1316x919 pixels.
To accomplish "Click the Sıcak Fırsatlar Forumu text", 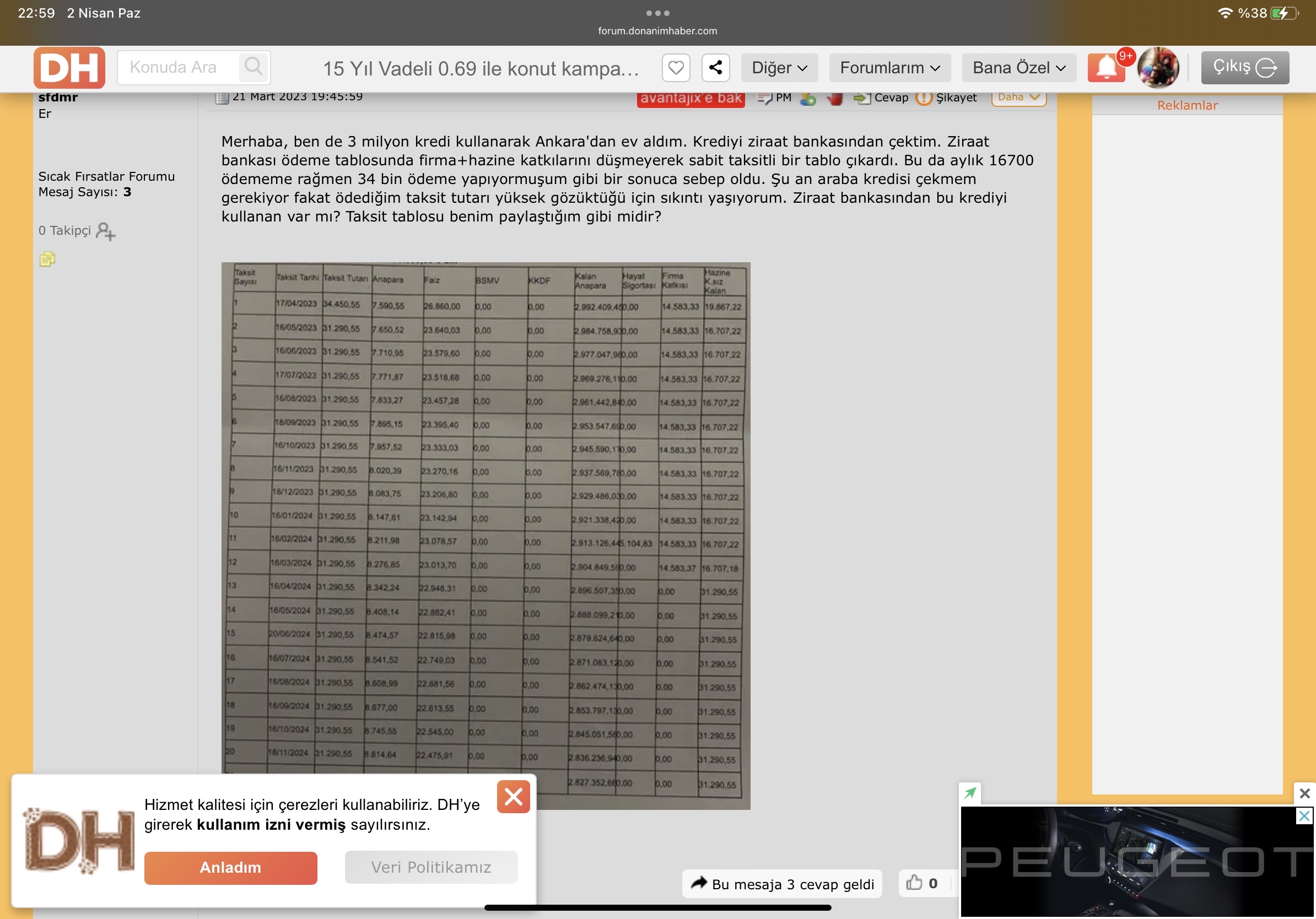I will 106,176.
